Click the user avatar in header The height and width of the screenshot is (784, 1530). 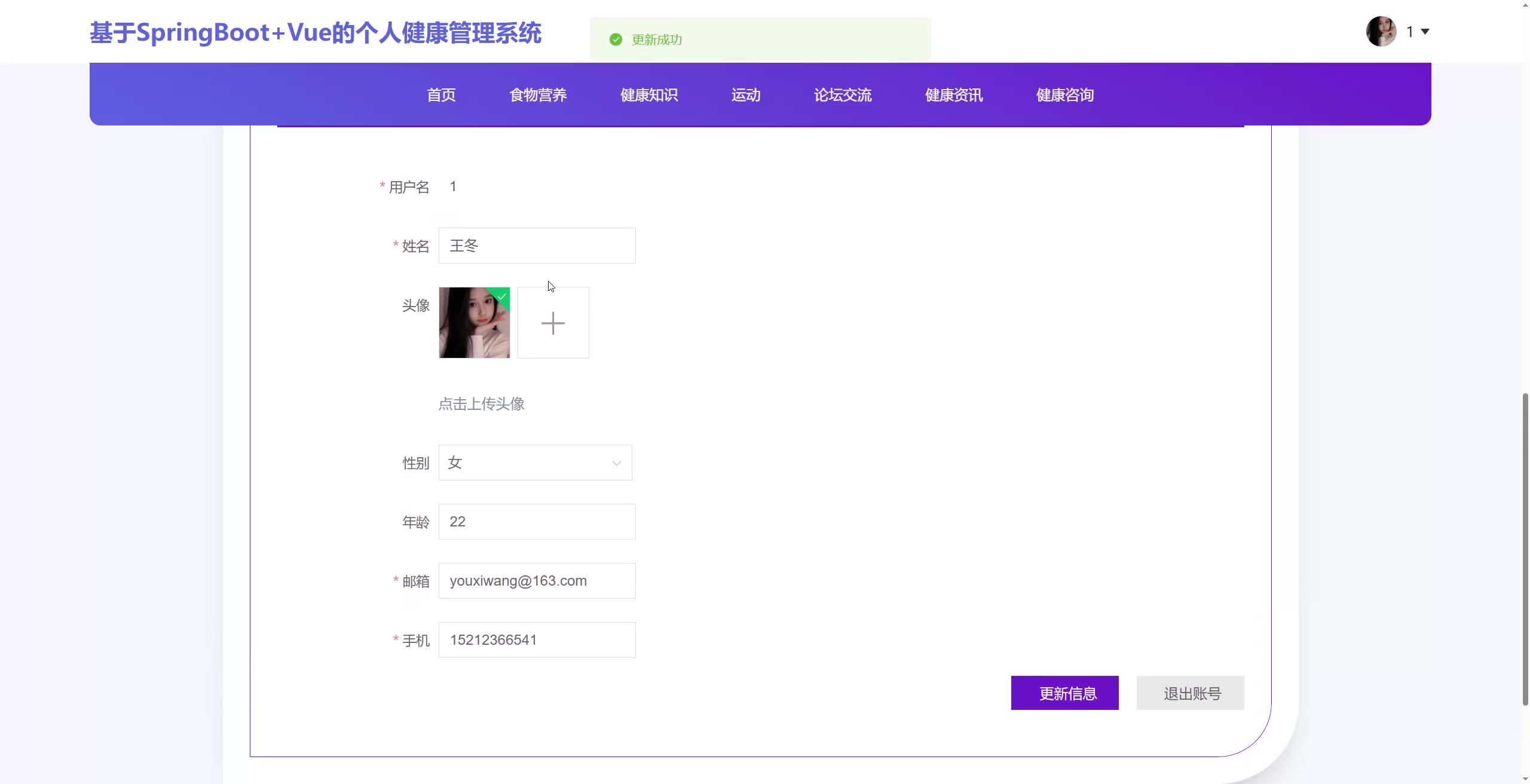pos(1381,32)
